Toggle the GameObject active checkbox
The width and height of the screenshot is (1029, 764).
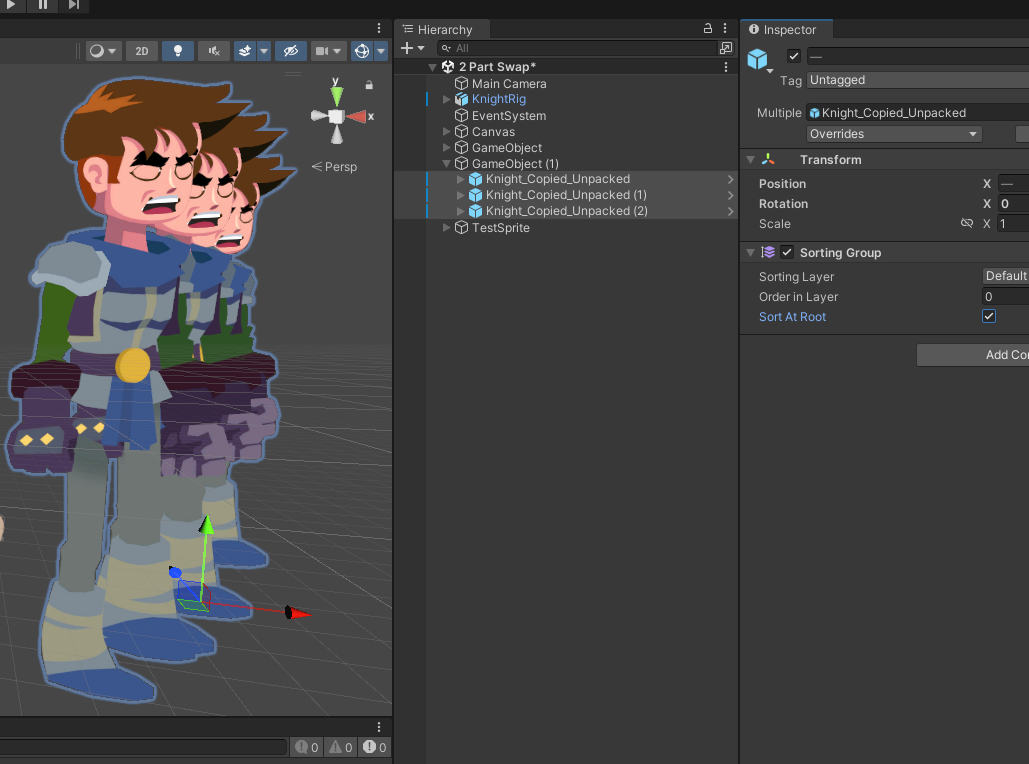point(793,56)
